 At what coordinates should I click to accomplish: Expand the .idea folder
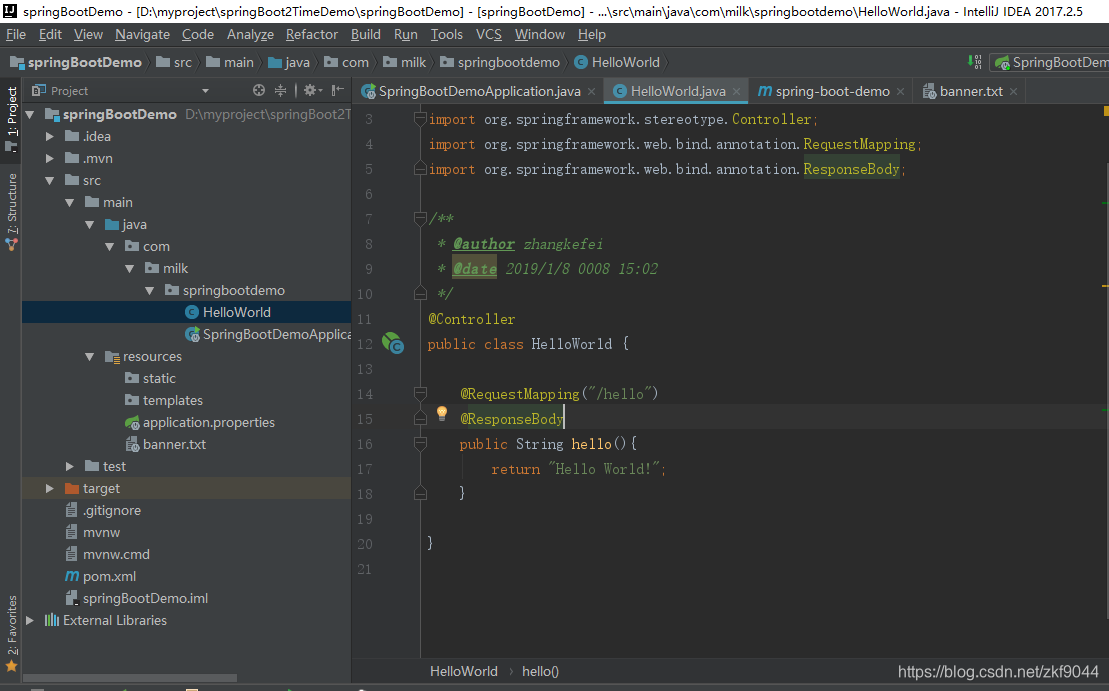point(50,136)
